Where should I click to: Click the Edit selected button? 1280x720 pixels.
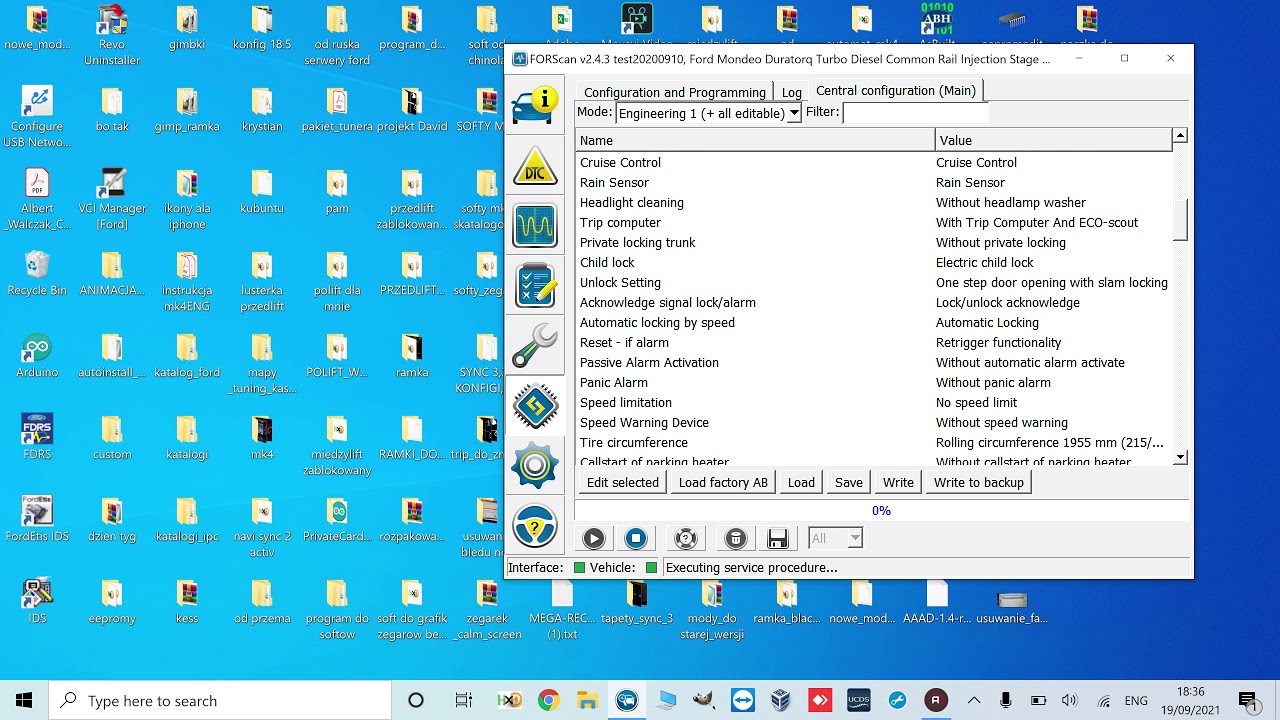click(623, 482)
